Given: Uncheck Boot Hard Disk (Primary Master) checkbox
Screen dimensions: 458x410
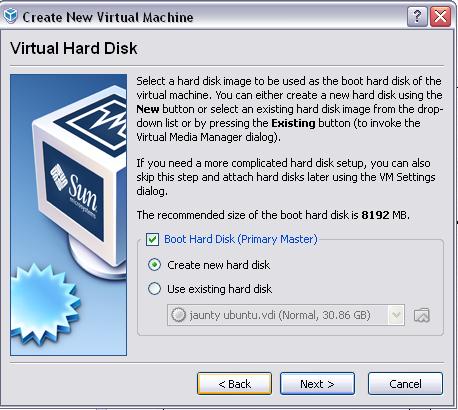Looking at the screenshot, I should [152, 239].
